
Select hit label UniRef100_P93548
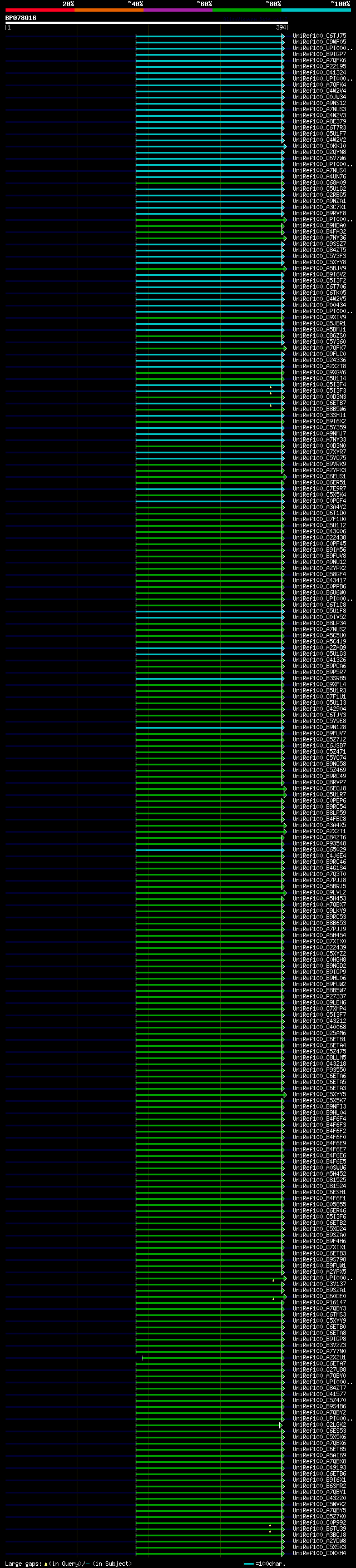pyautogui.click(x=319, y=844)
